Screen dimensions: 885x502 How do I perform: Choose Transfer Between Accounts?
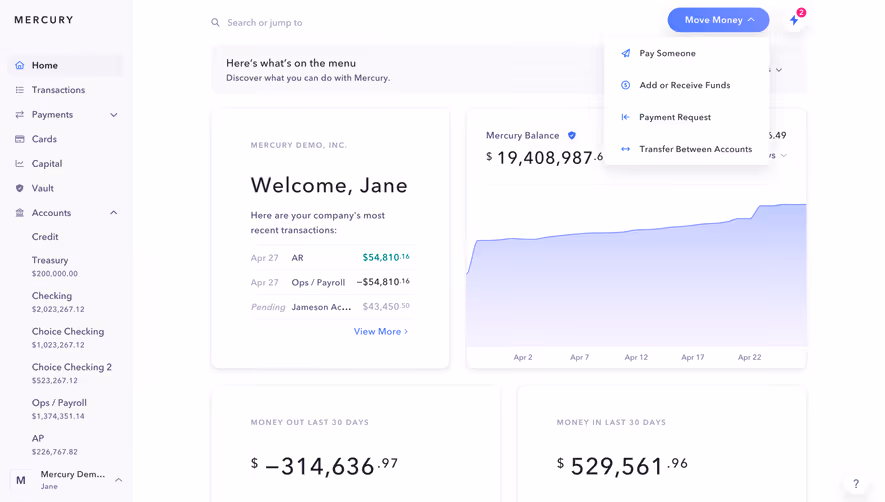(x=686, y=149)
